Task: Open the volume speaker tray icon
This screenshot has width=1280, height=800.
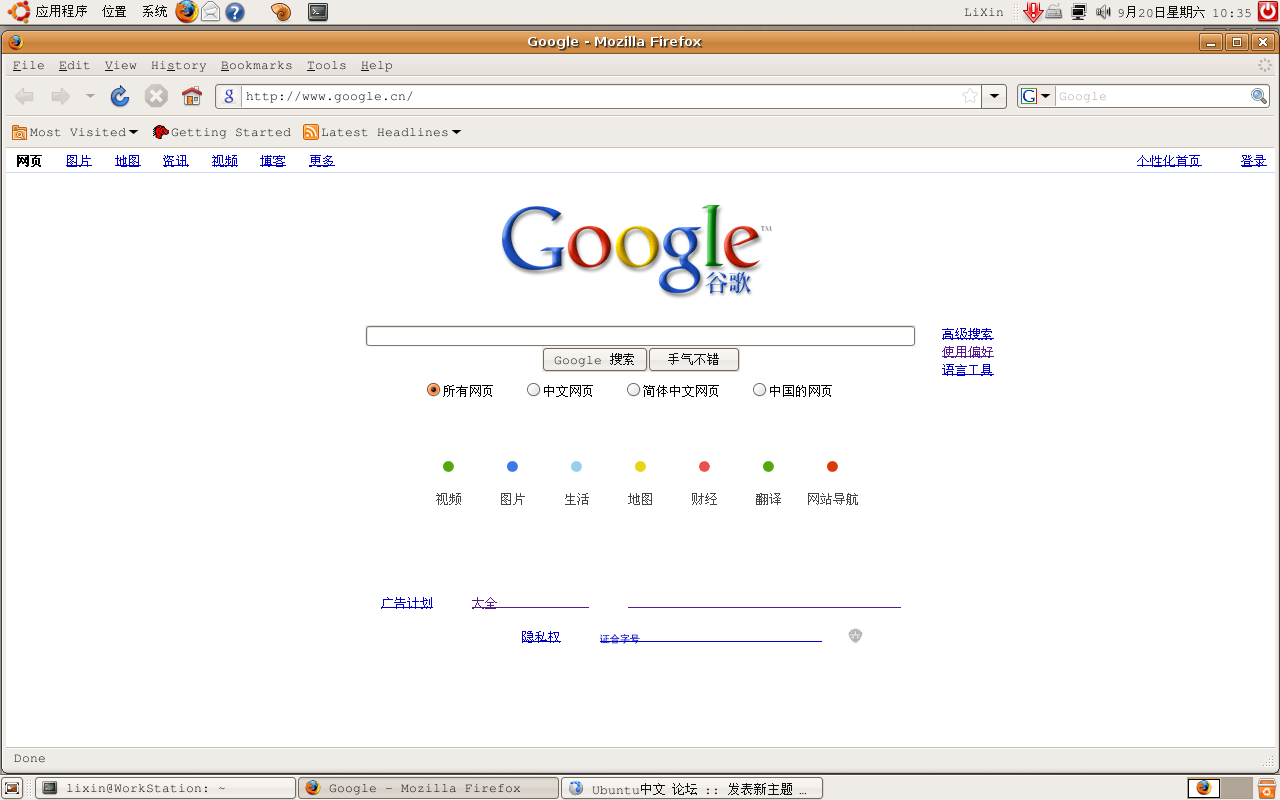Action: [x=1103, y=12]
